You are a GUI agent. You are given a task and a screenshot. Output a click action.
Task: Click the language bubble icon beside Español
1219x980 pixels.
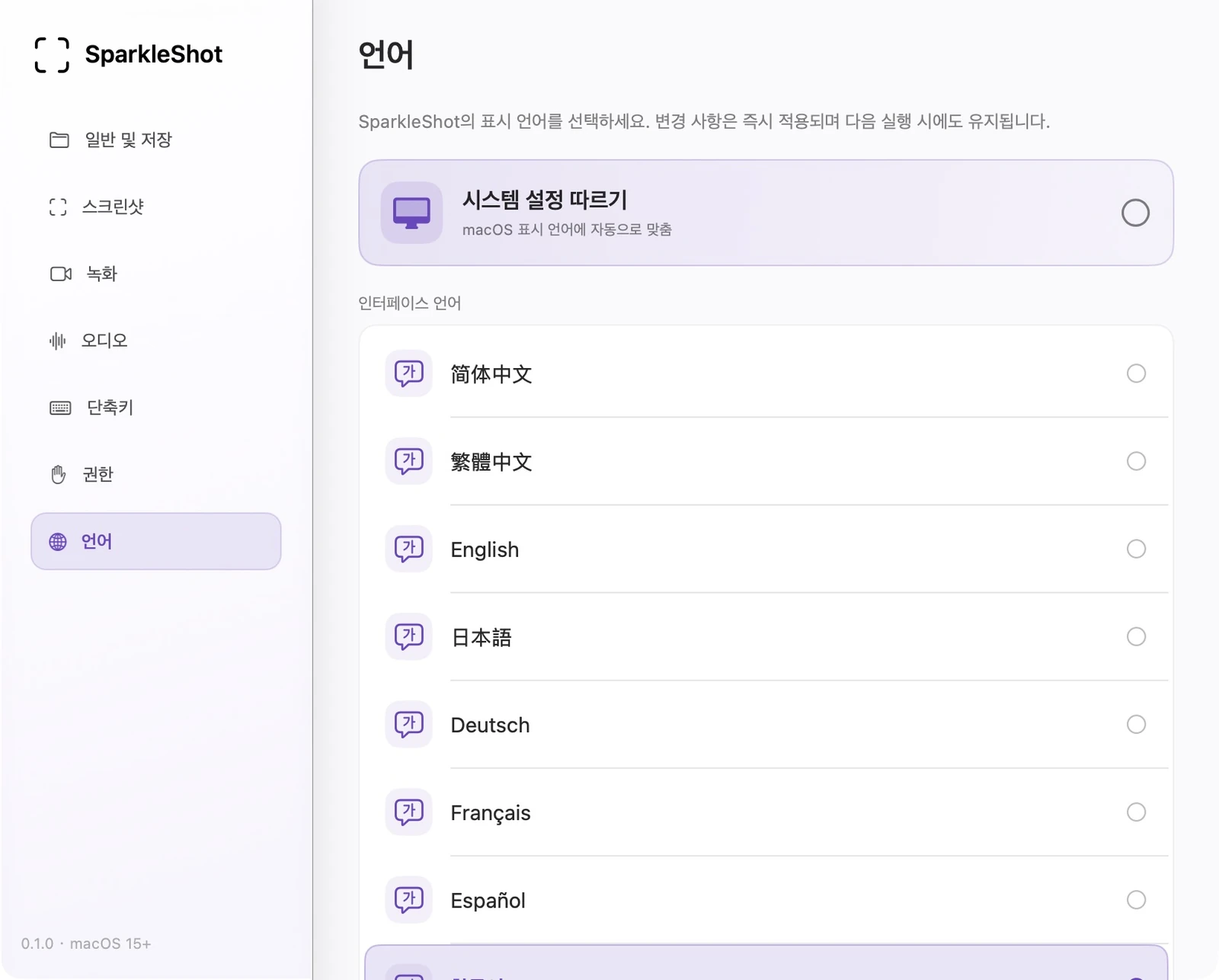point(409,899)
